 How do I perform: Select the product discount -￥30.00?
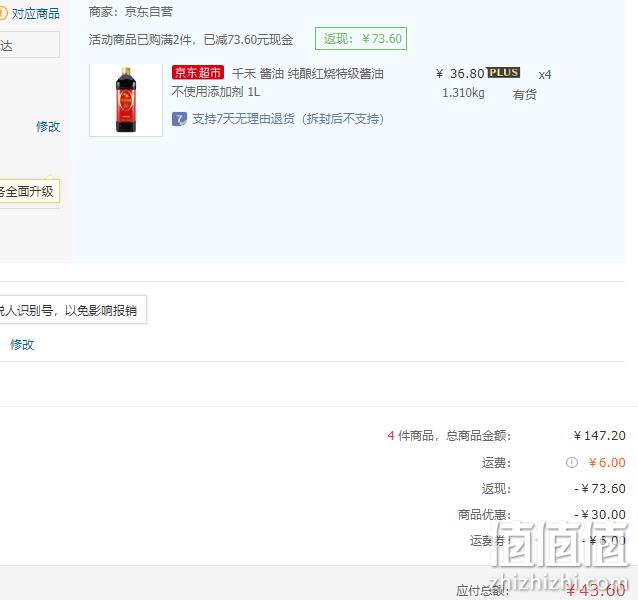tap(600, 515)
